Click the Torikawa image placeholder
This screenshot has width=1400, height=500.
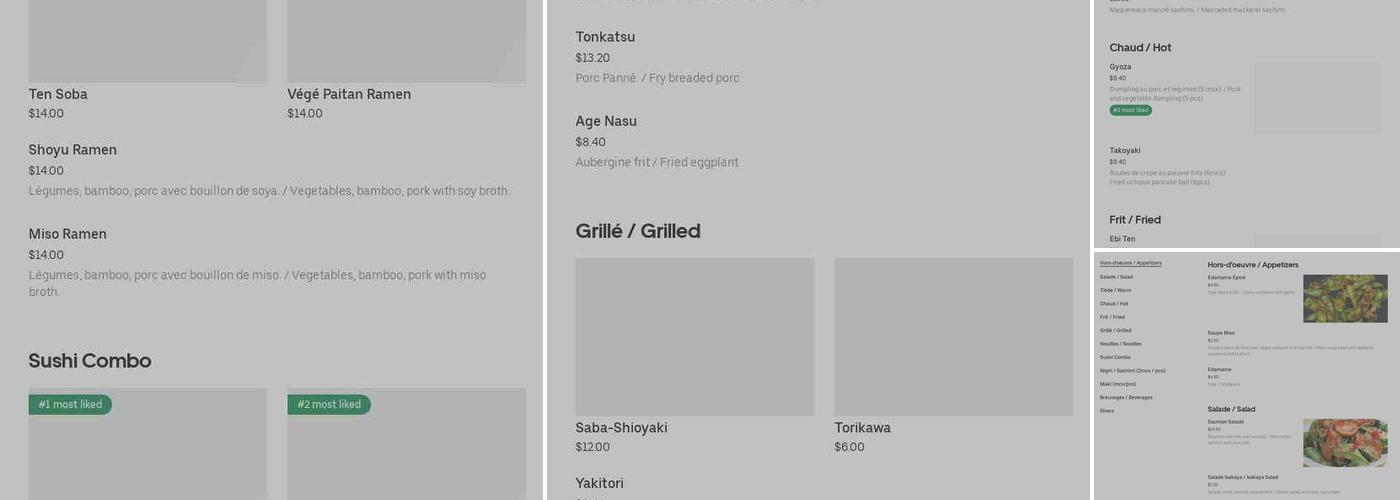[x=953, y=337]
